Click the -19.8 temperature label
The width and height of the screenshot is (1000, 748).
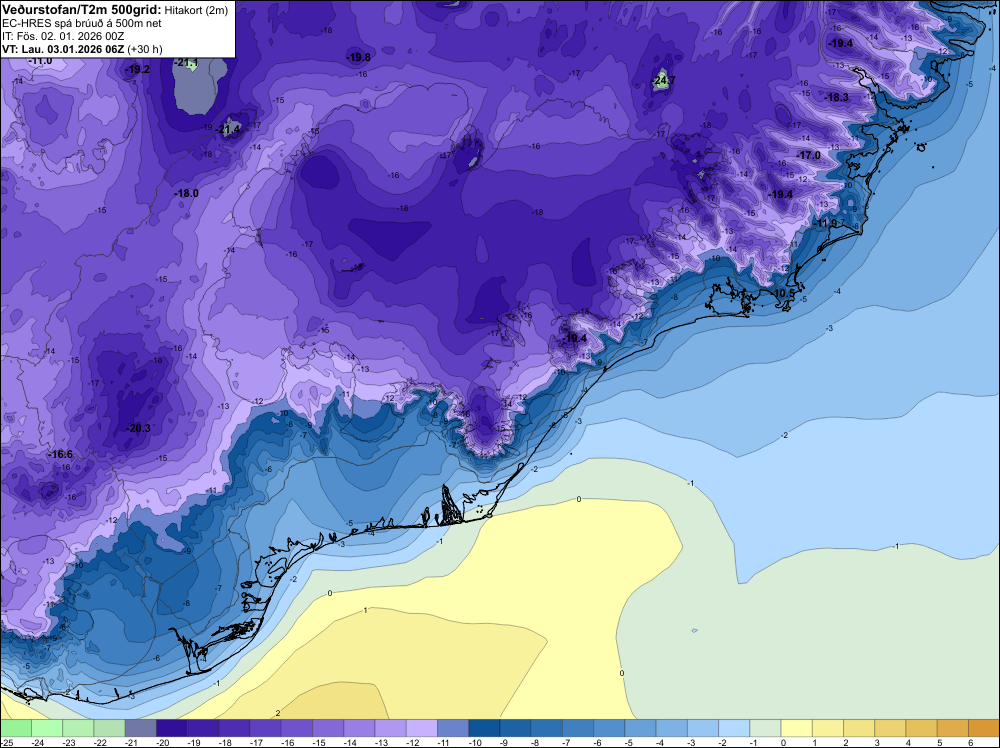pyautogui.click(x=358, y=57)
